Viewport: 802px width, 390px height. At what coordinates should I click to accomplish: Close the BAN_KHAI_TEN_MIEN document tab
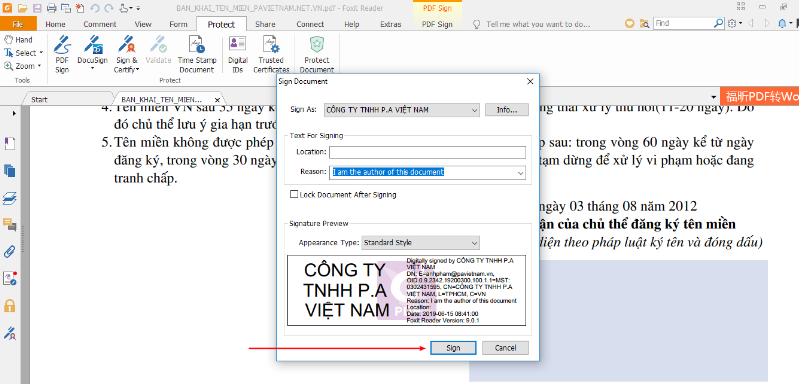tap(217, 100)
